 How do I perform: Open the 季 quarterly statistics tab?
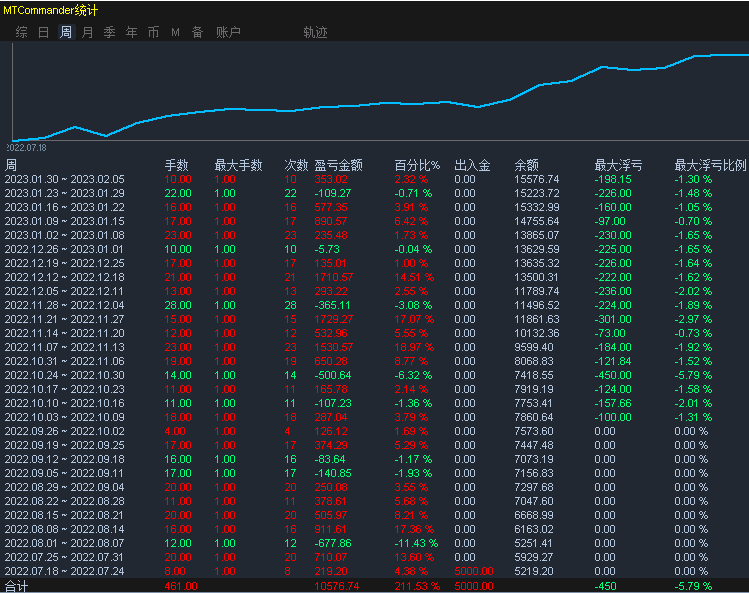pyautogui.click(x=109, y=32)
